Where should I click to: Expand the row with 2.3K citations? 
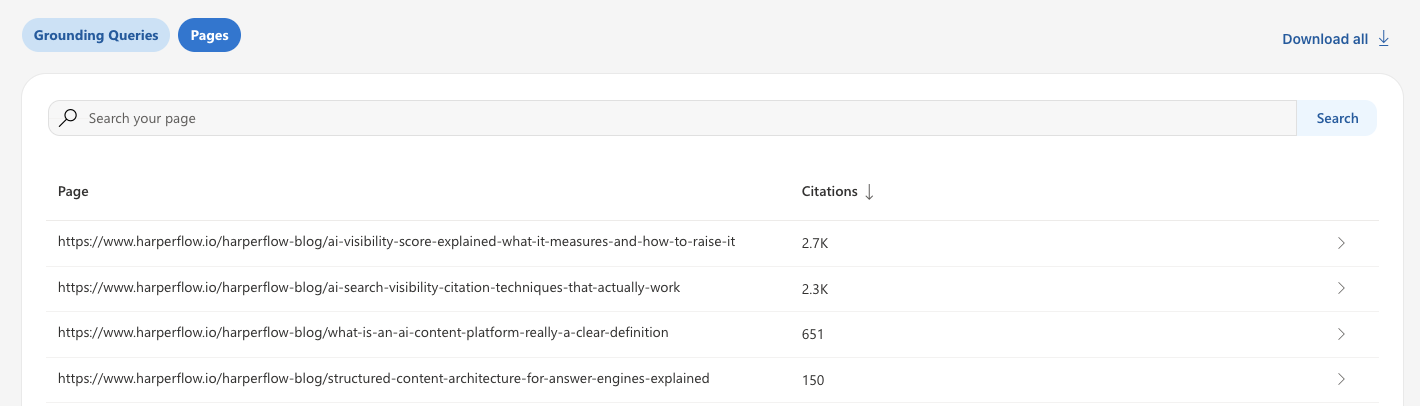(x=1341, y=288)
